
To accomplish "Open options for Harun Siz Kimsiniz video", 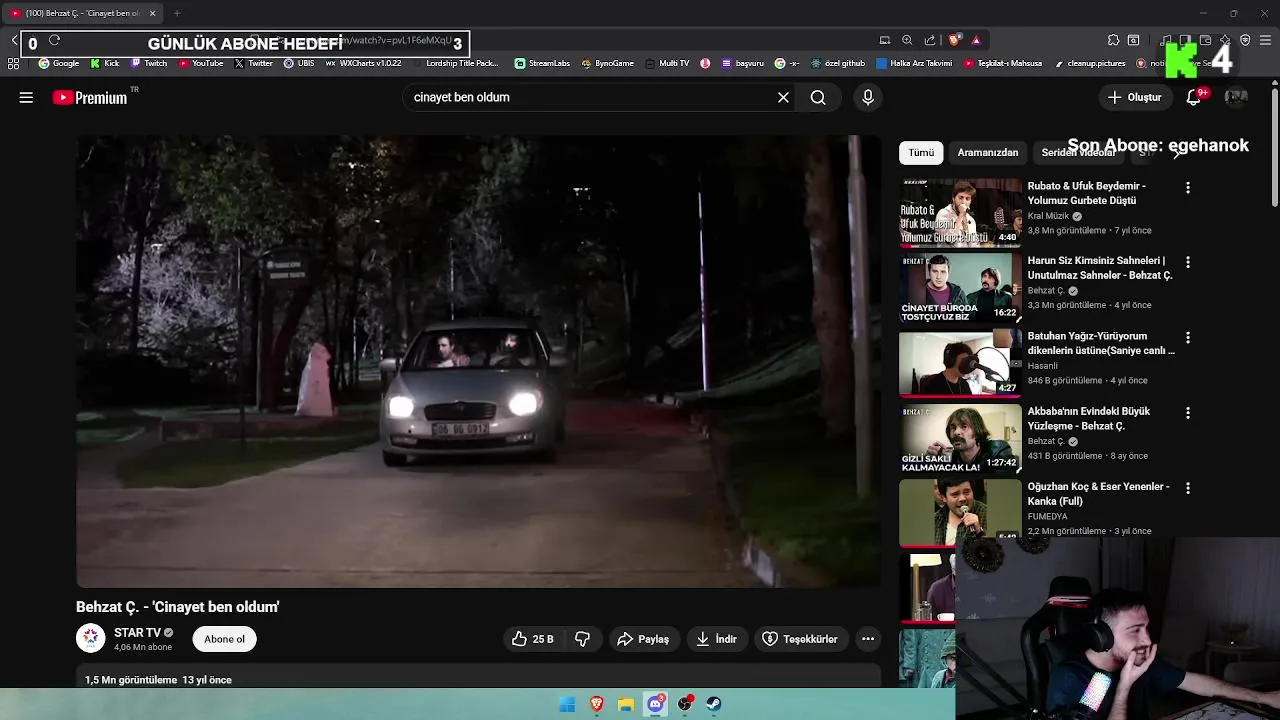I will tap(1188, 262).
